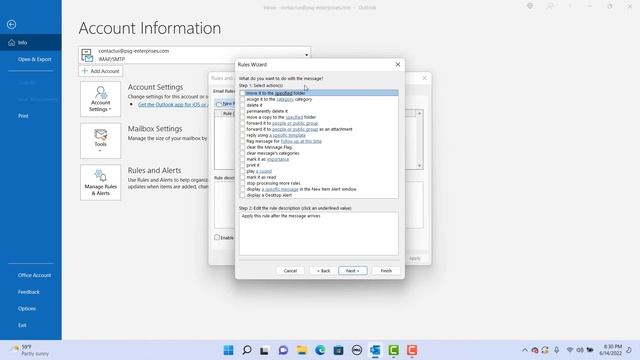Enable 'reply using a specific template' checkbox
This screenshot has width=640, height=360.
pyautogui.click(x=242, y=135)
